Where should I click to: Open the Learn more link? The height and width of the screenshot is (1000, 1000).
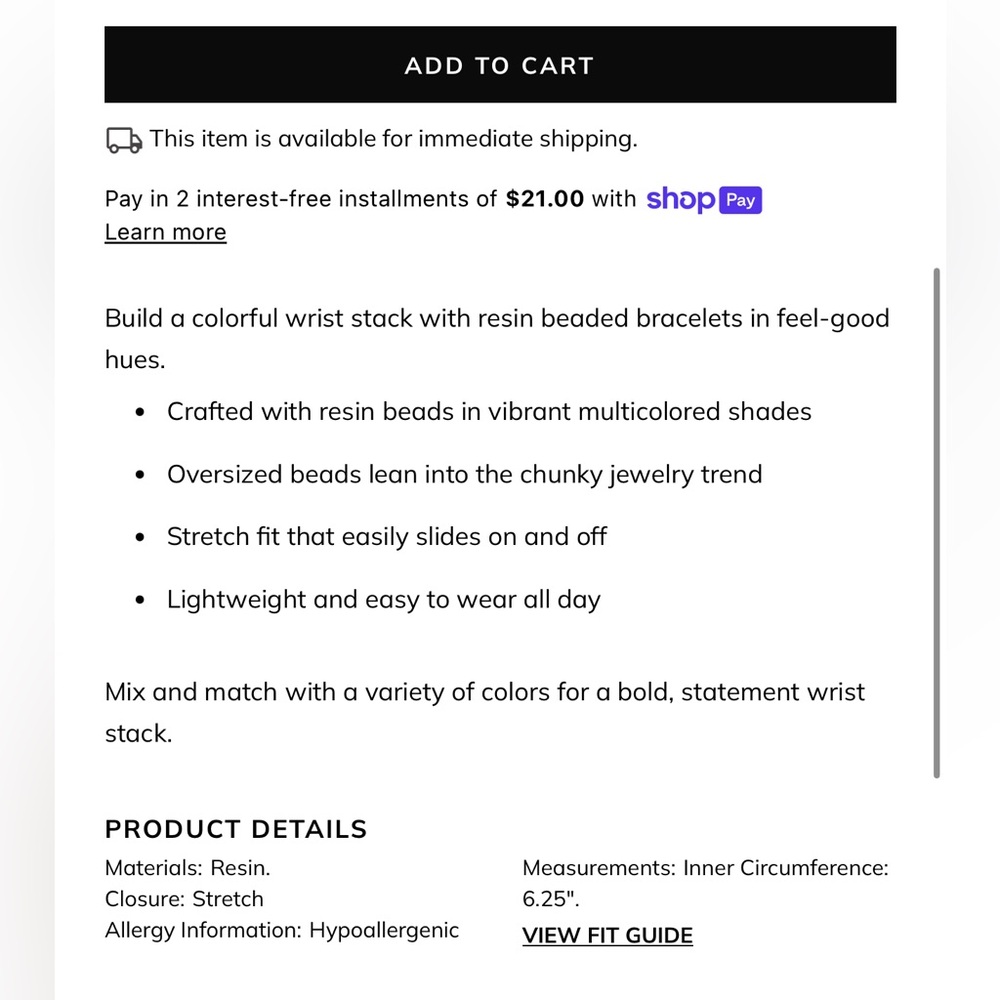[165, 232]
